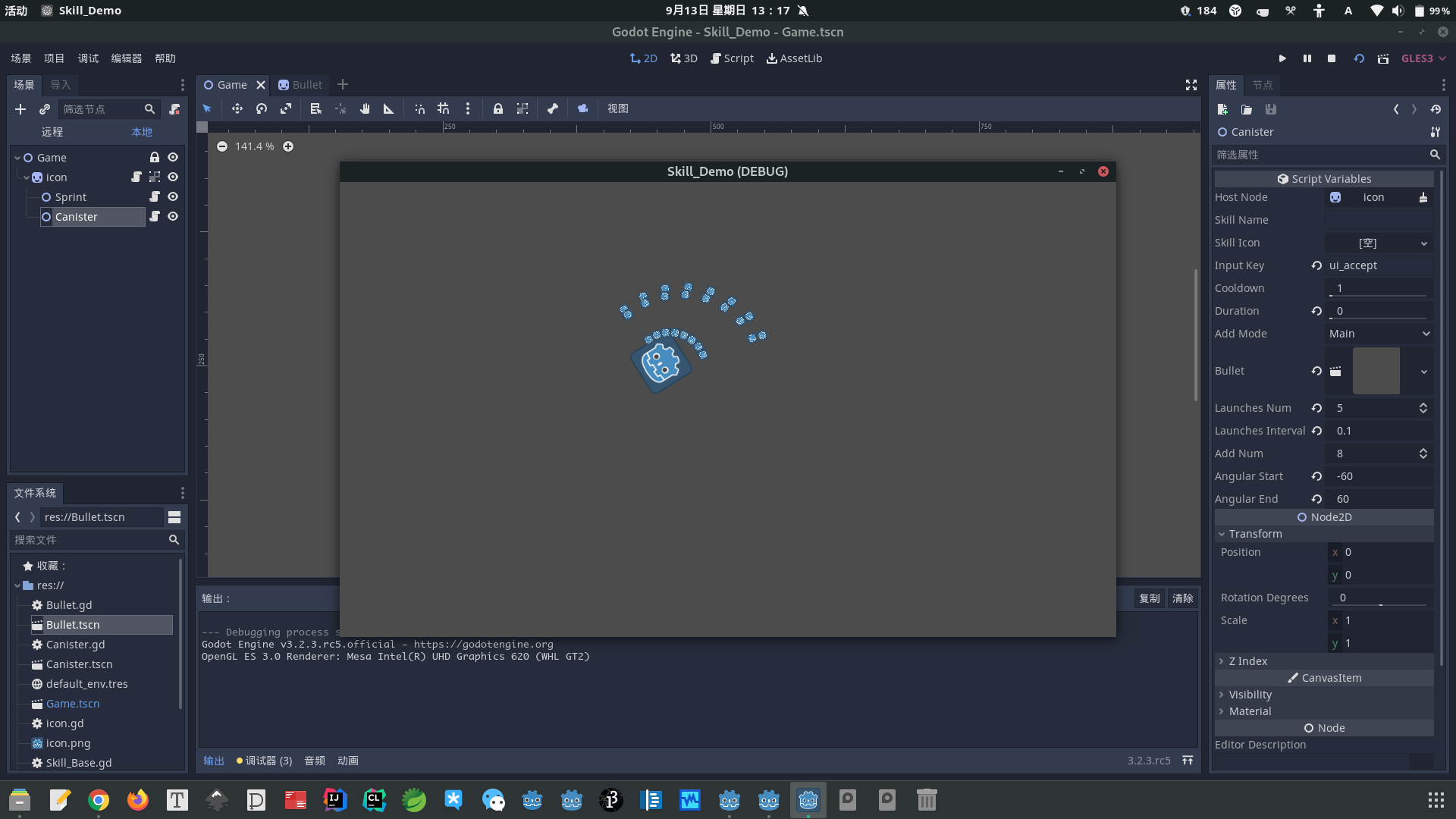The width and height of the screenshot is (1456, 819).
Task: Toggle visibility of Sprint node
Action: 173,196
